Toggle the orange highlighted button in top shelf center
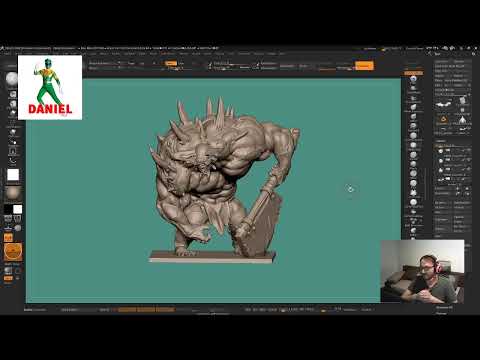480x360 pixels. pos(171,63)
